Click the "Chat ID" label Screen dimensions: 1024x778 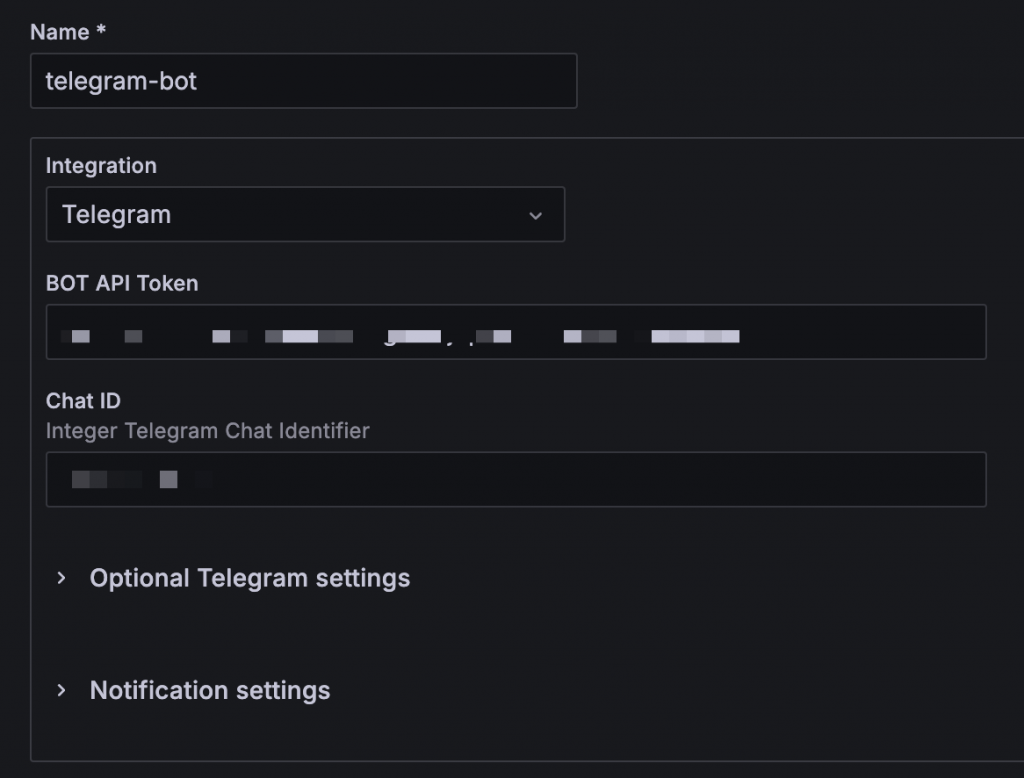click(83, 401)
